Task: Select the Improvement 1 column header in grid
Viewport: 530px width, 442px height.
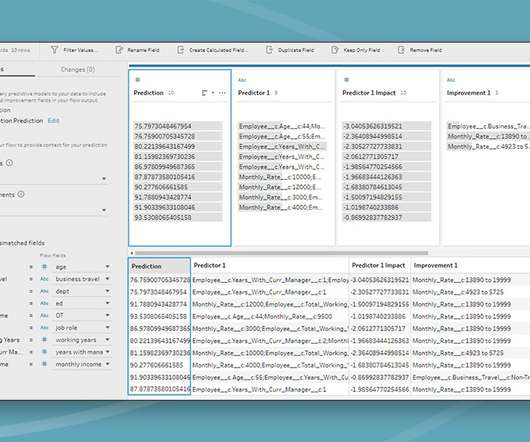Action: [471, 266]
